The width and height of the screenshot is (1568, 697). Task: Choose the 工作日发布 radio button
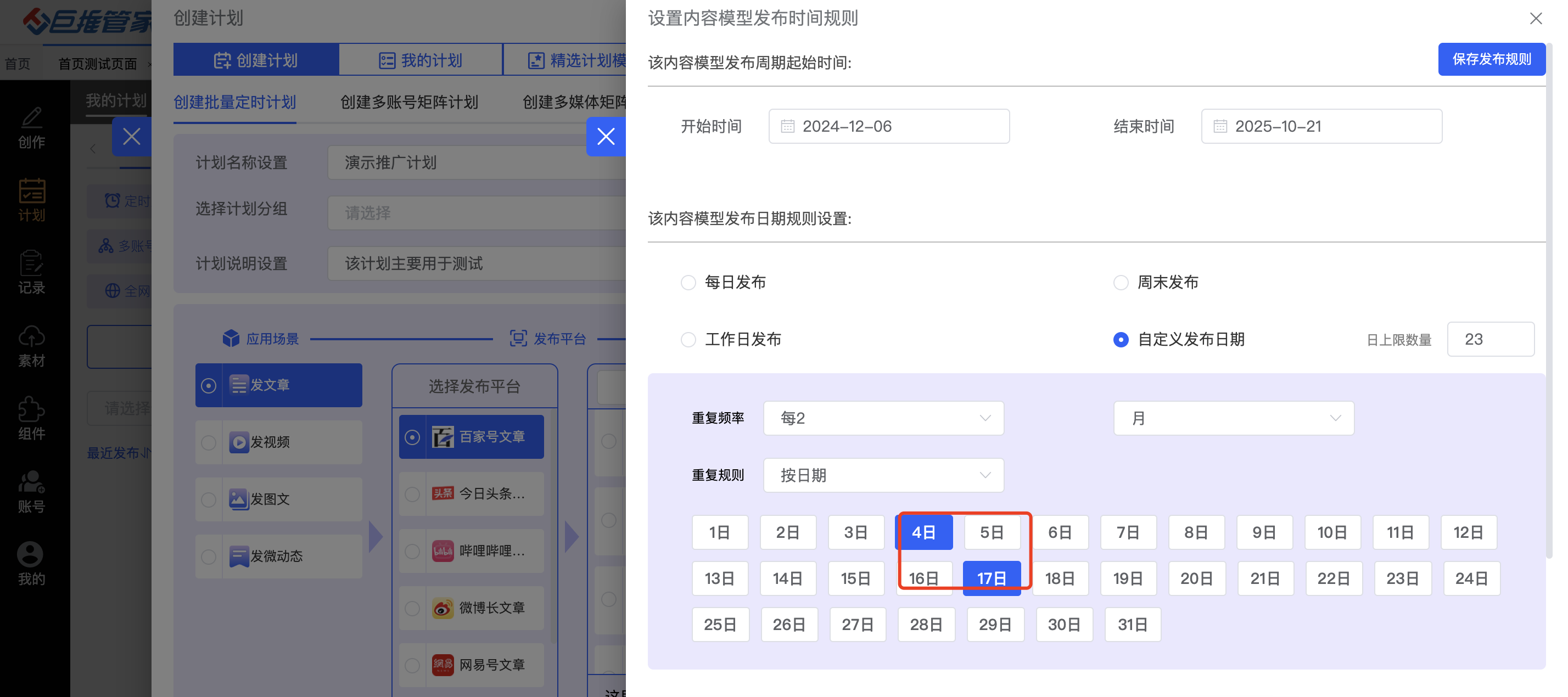coord(688,340)
